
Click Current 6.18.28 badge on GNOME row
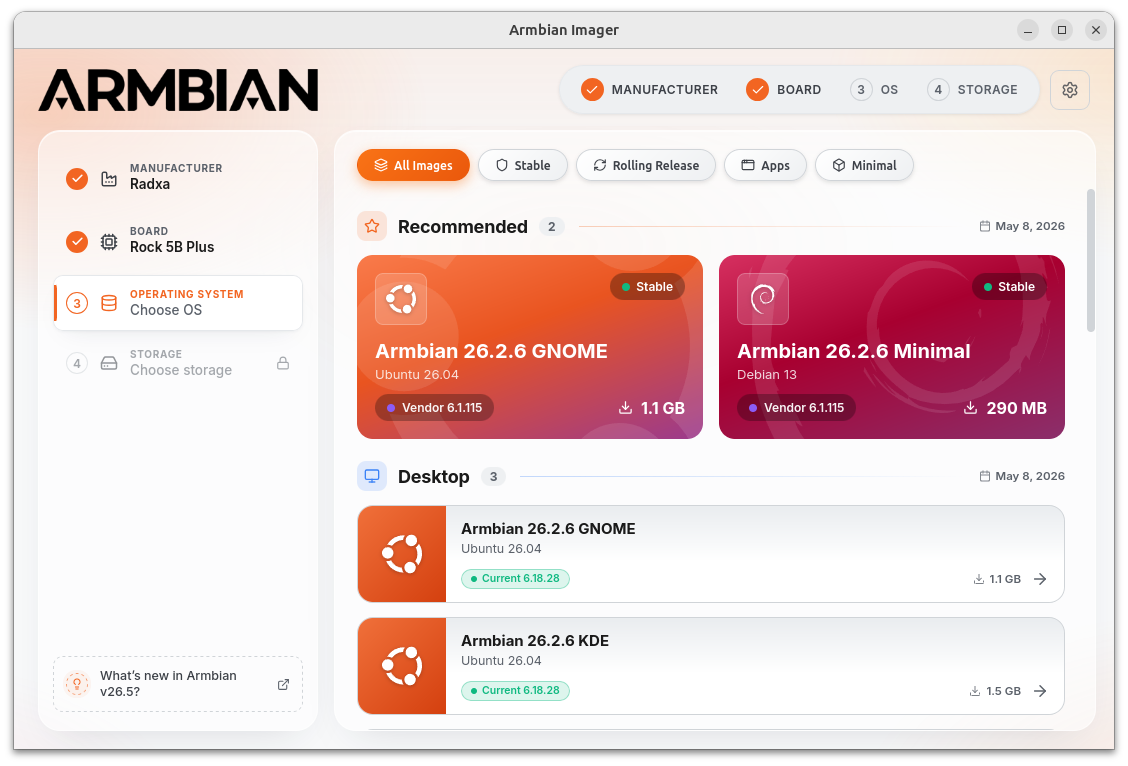pos(515,578)
